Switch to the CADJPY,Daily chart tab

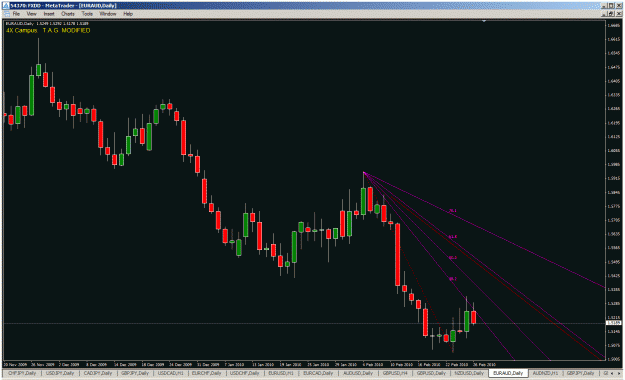(98, 373)
